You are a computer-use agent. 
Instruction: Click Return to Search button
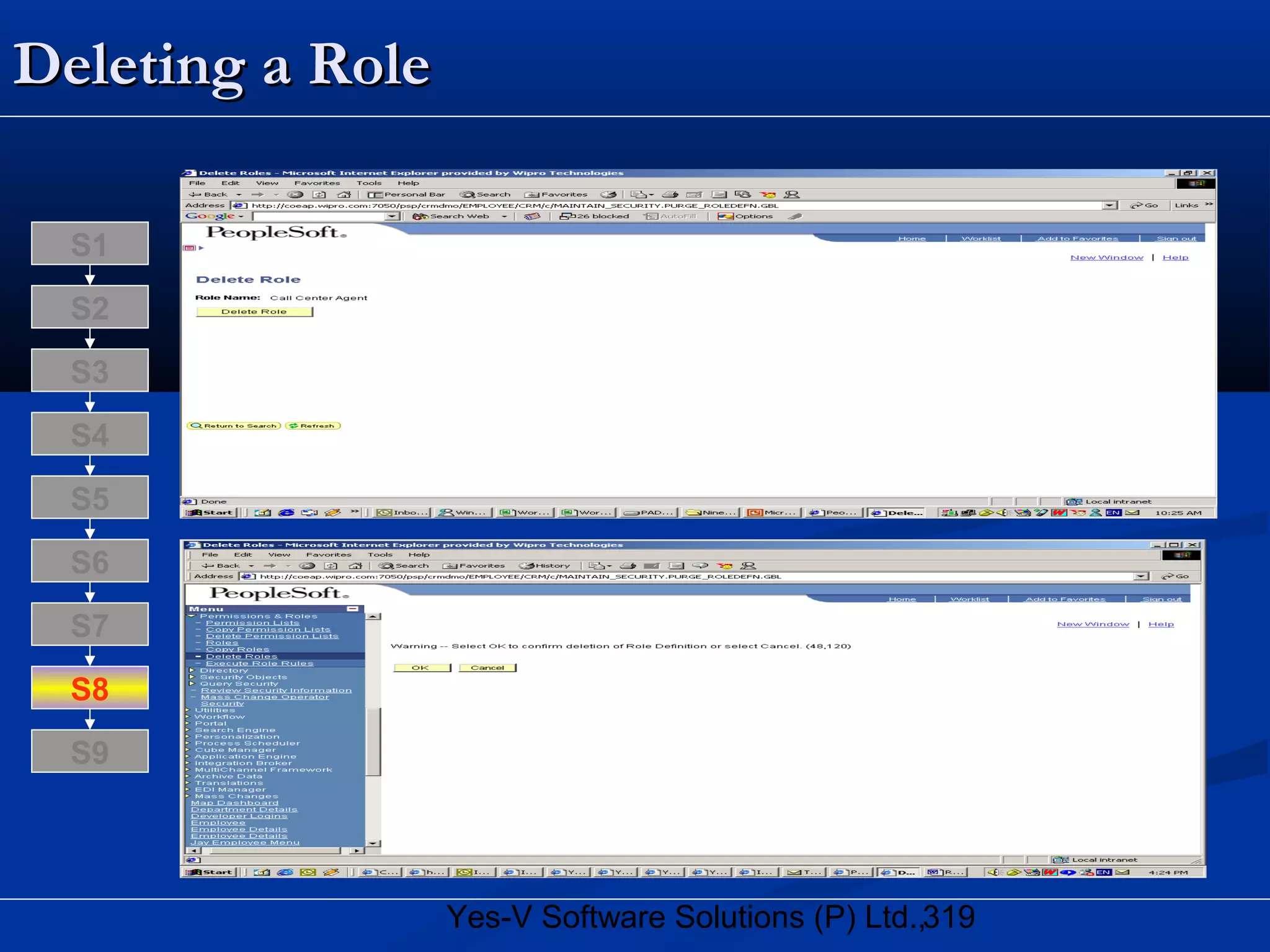pyautogui.click(x=234, y=426)
